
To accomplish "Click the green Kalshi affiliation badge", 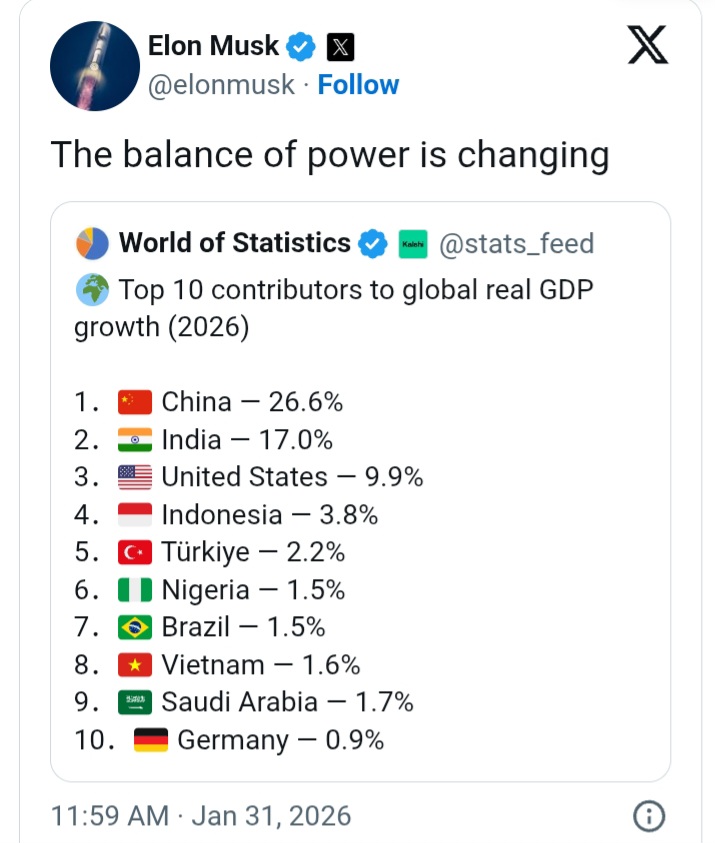I will 413,243.
